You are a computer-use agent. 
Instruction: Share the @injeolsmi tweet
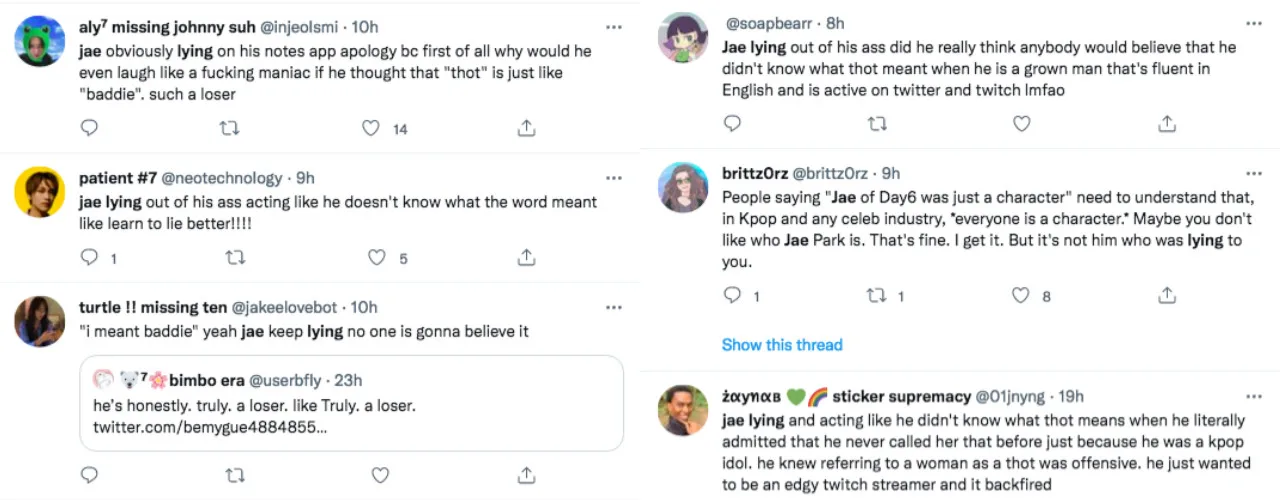coord(526,128)
